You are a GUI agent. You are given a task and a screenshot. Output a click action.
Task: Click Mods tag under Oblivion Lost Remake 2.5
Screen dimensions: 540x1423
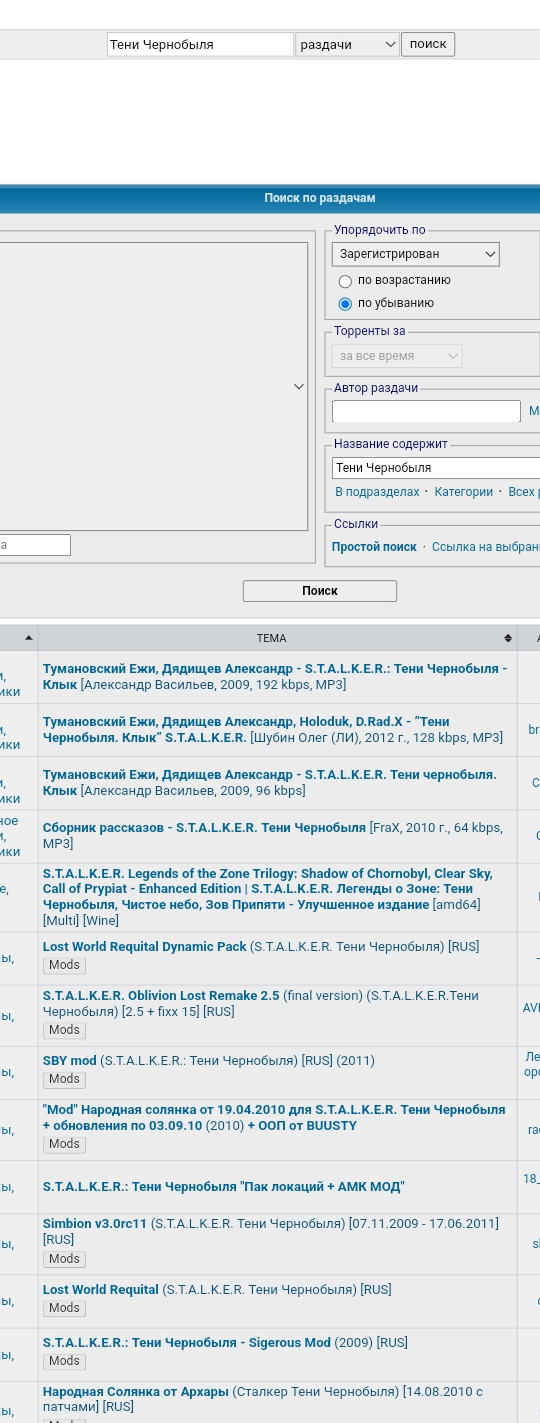pos(64,1030)
